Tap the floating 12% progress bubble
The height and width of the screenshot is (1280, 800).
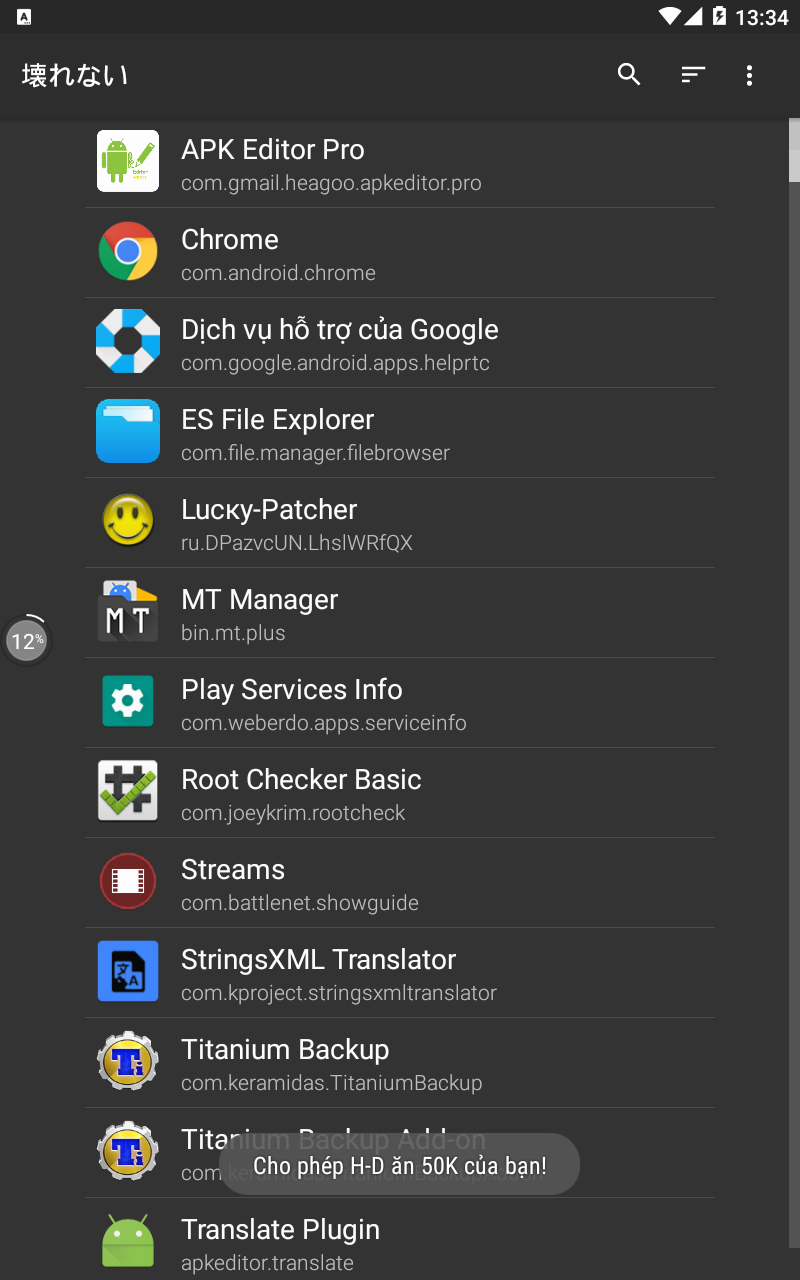tap(27, 640)
